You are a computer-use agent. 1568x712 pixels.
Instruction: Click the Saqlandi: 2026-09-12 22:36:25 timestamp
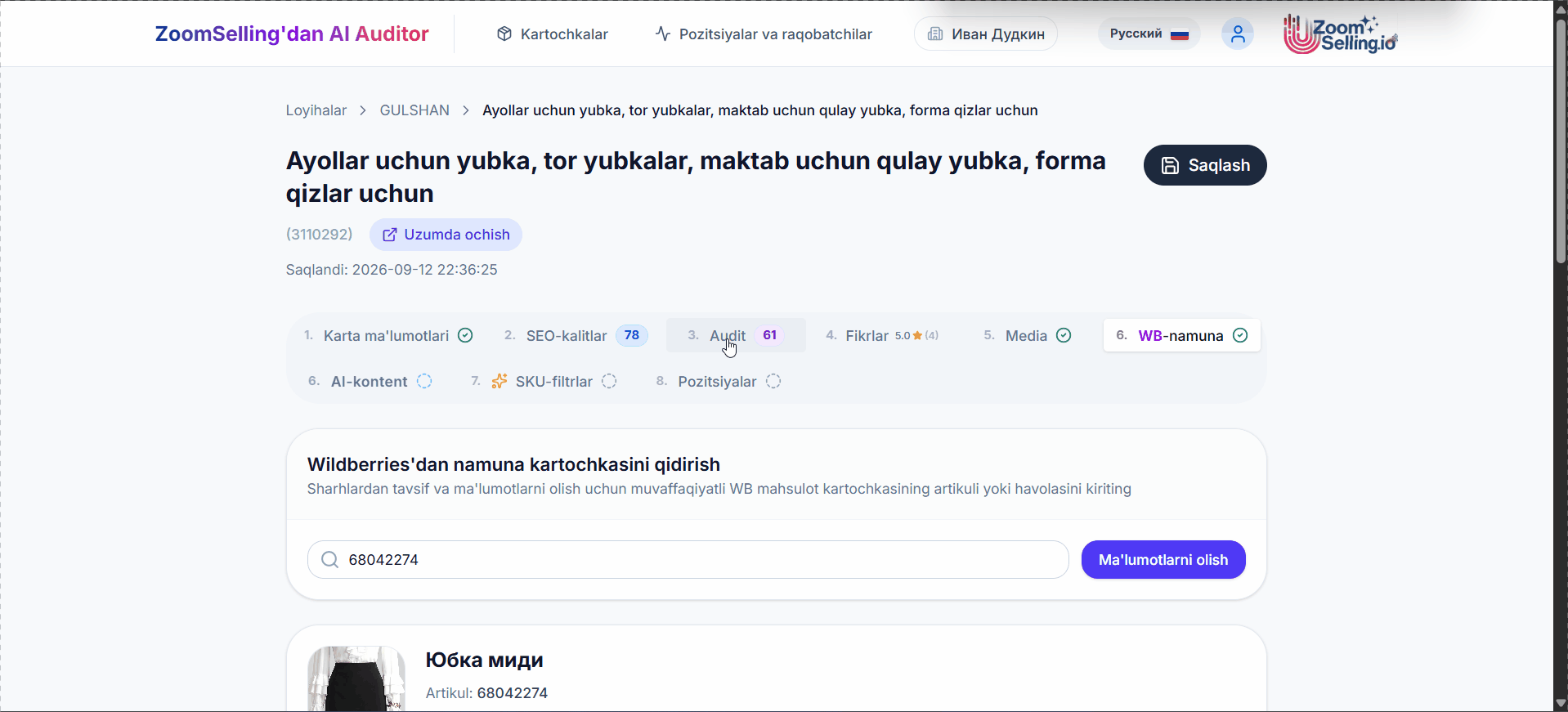392,270
